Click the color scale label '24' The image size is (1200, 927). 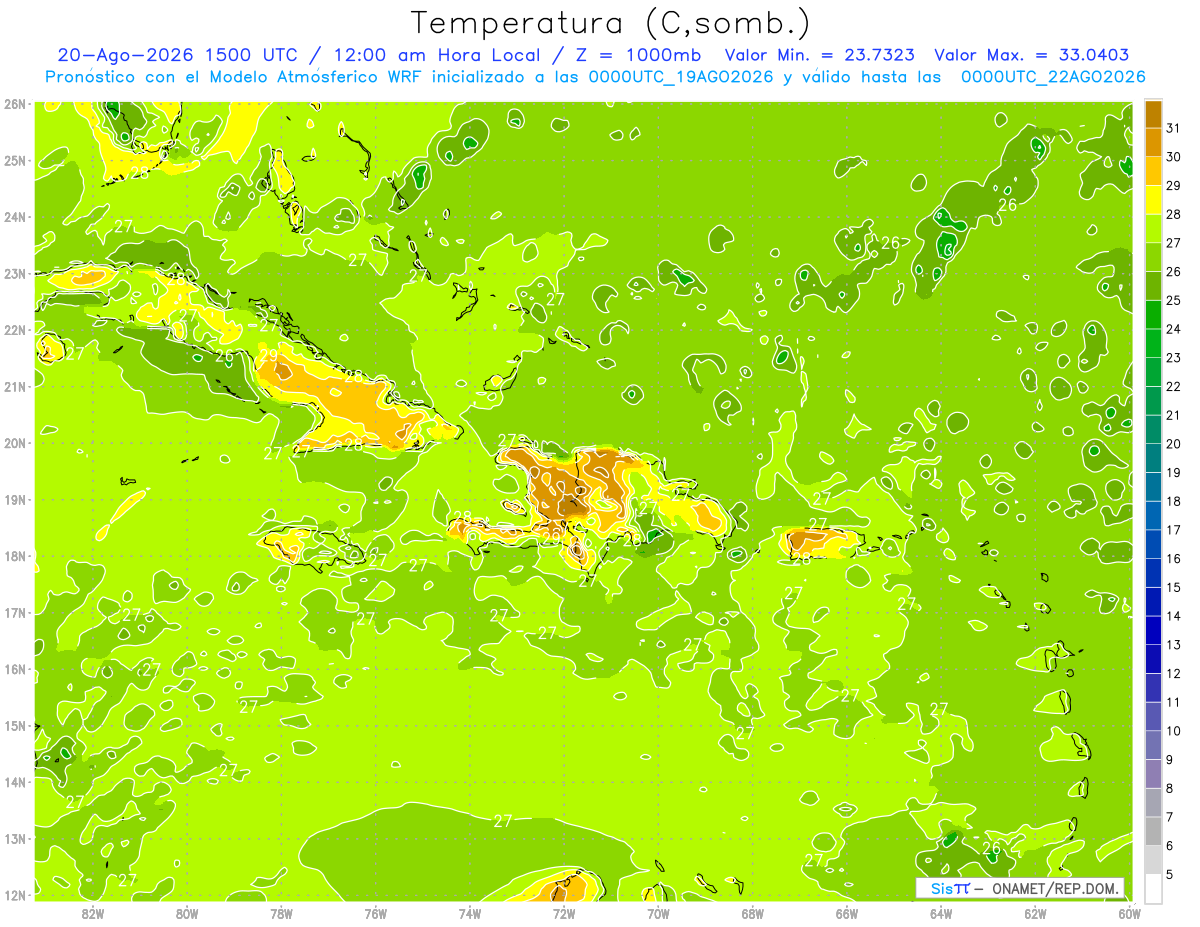[x=1174, y=329]
